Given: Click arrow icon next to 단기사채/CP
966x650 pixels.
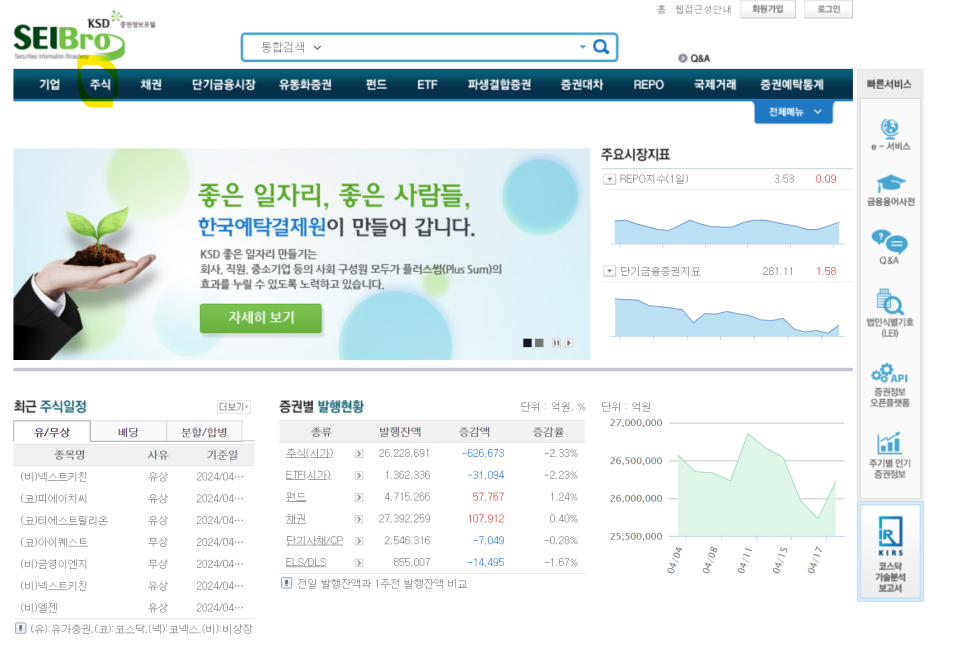Looking at the screenshot, I should point(359,541).
